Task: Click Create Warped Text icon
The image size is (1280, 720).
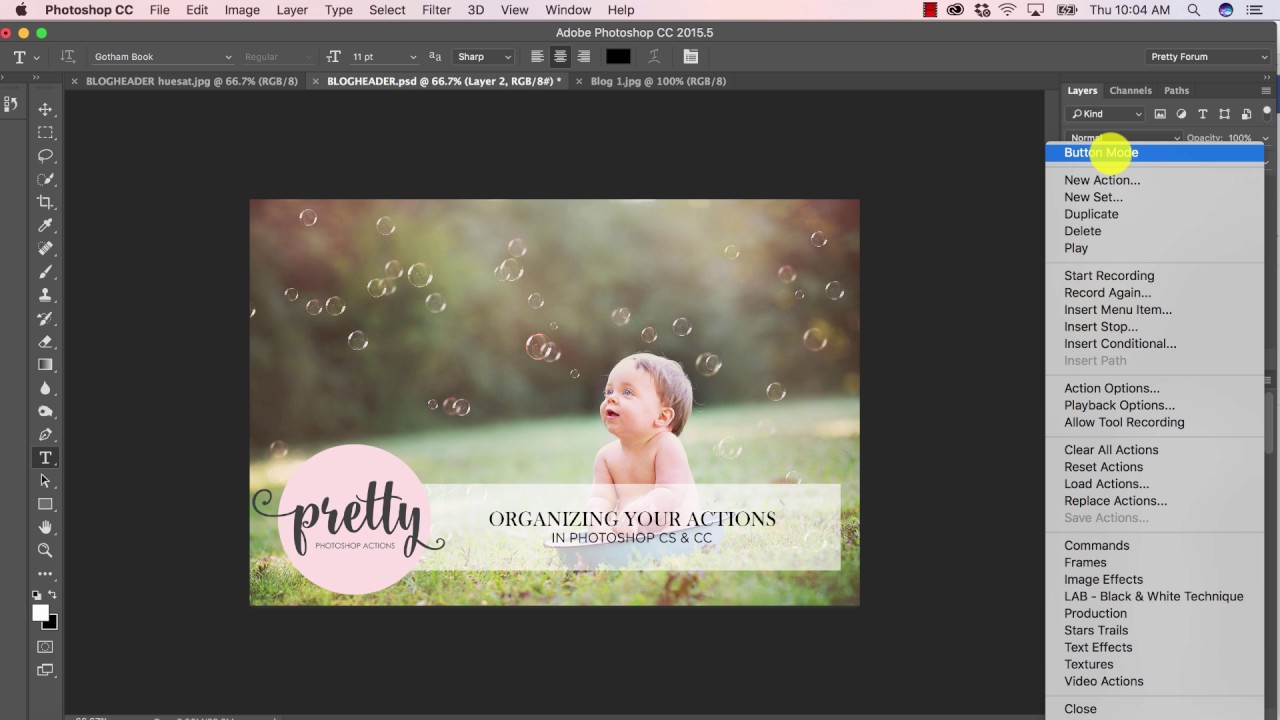Action: (655, 57)
